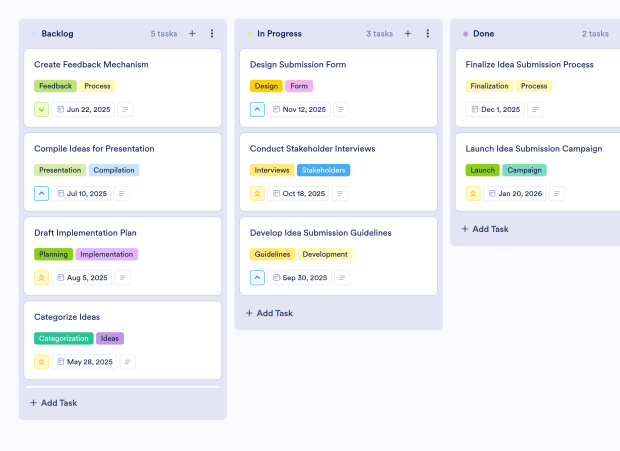The width and height of the screenshot is (620, 451).
Task: Click description icon on Create Feedback Mechanism card
Action: [x=126, y=110]
